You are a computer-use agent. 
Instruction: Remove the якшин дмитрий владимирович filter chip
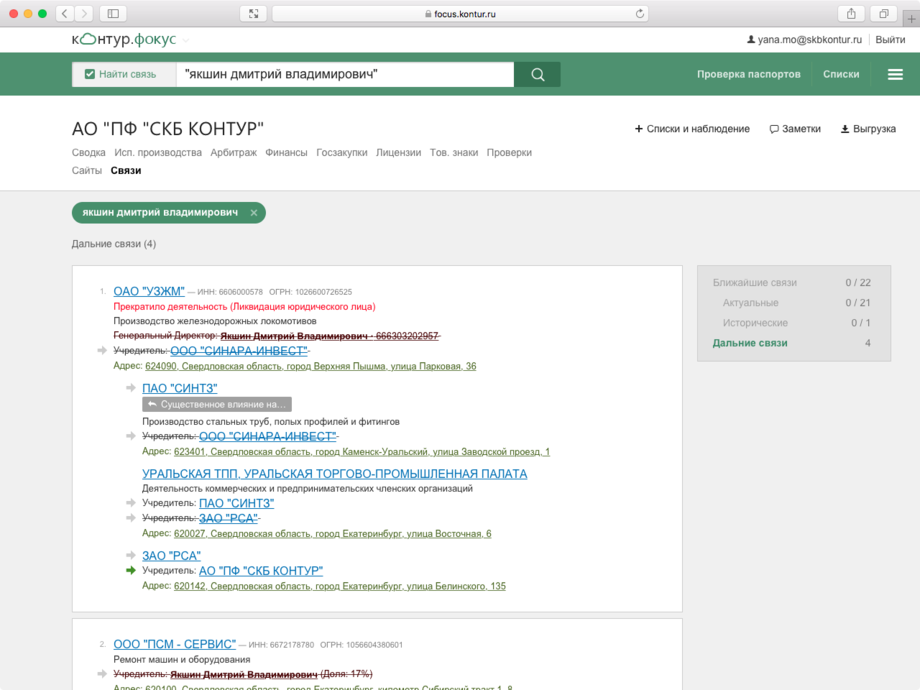(254, 213)
